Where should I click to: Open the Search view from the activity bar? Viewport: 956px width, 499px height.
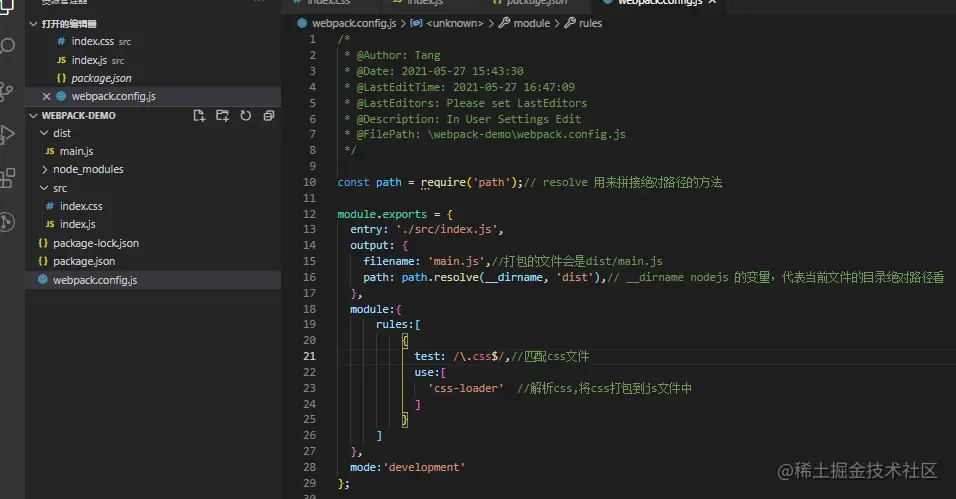point(7,46)
